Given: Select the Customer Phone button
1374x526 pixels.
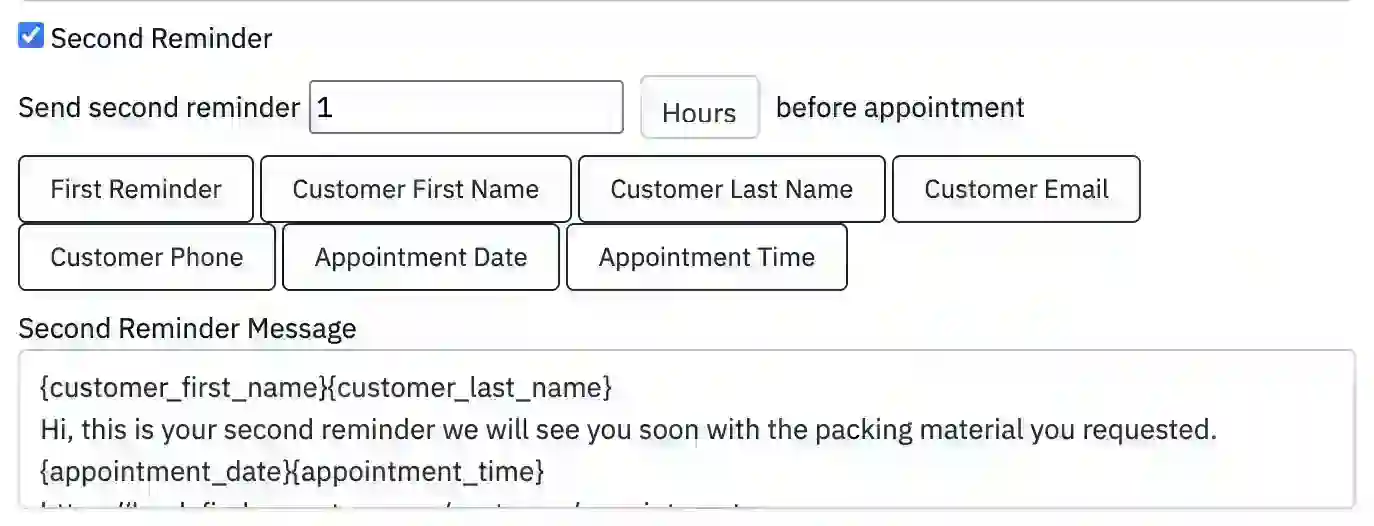Looking at the screenshot, I should 147,257.
